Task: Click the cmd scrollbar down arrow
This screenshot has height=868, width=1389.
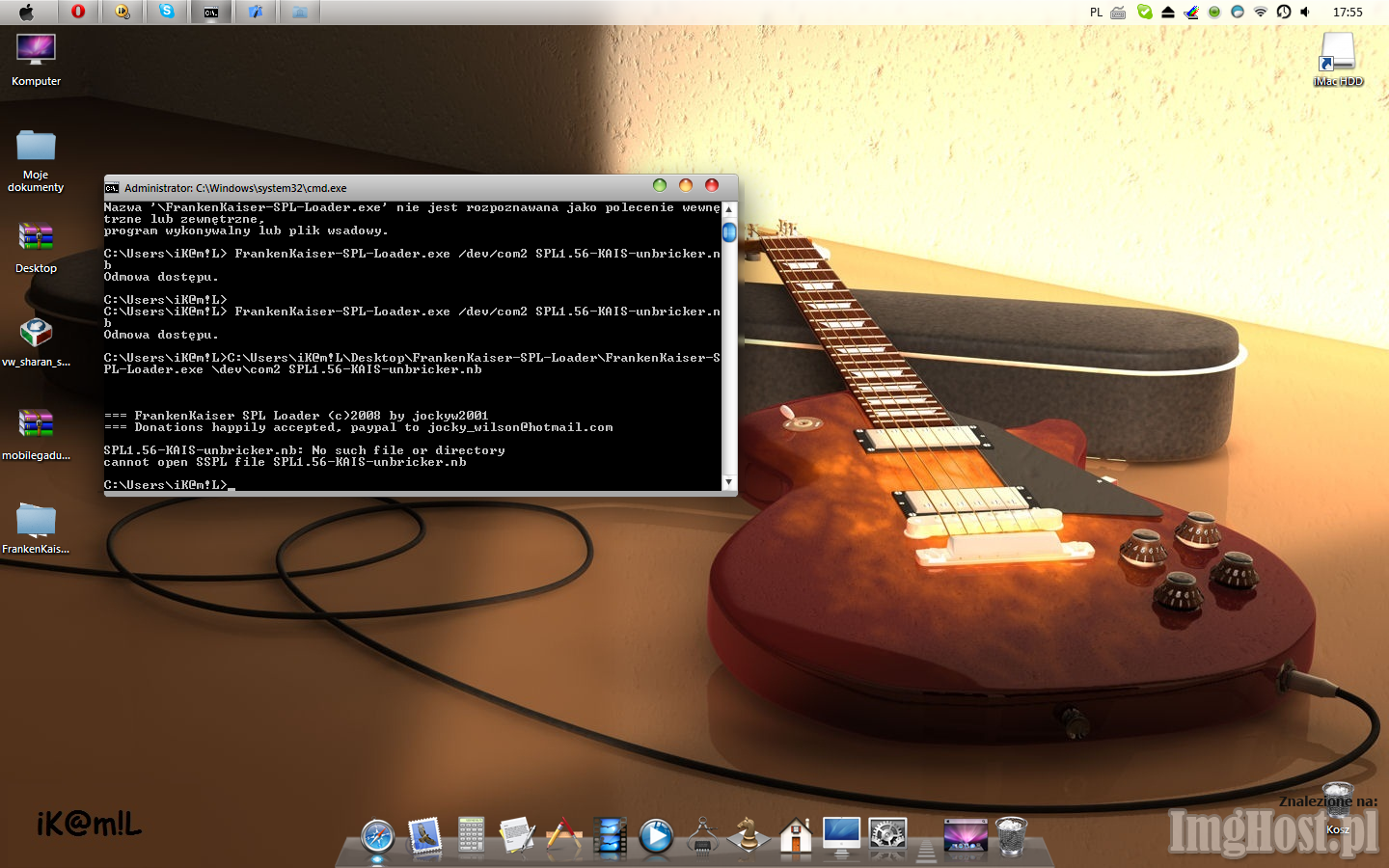Action: pyautogui.click(x=729, y=481)
